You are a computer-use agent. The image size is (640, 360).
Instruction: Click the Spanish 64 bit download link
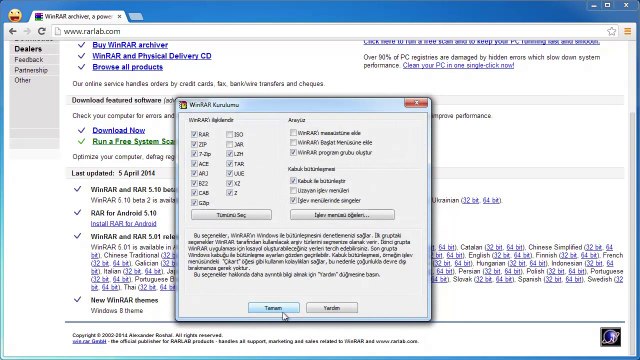pos(573,280)
